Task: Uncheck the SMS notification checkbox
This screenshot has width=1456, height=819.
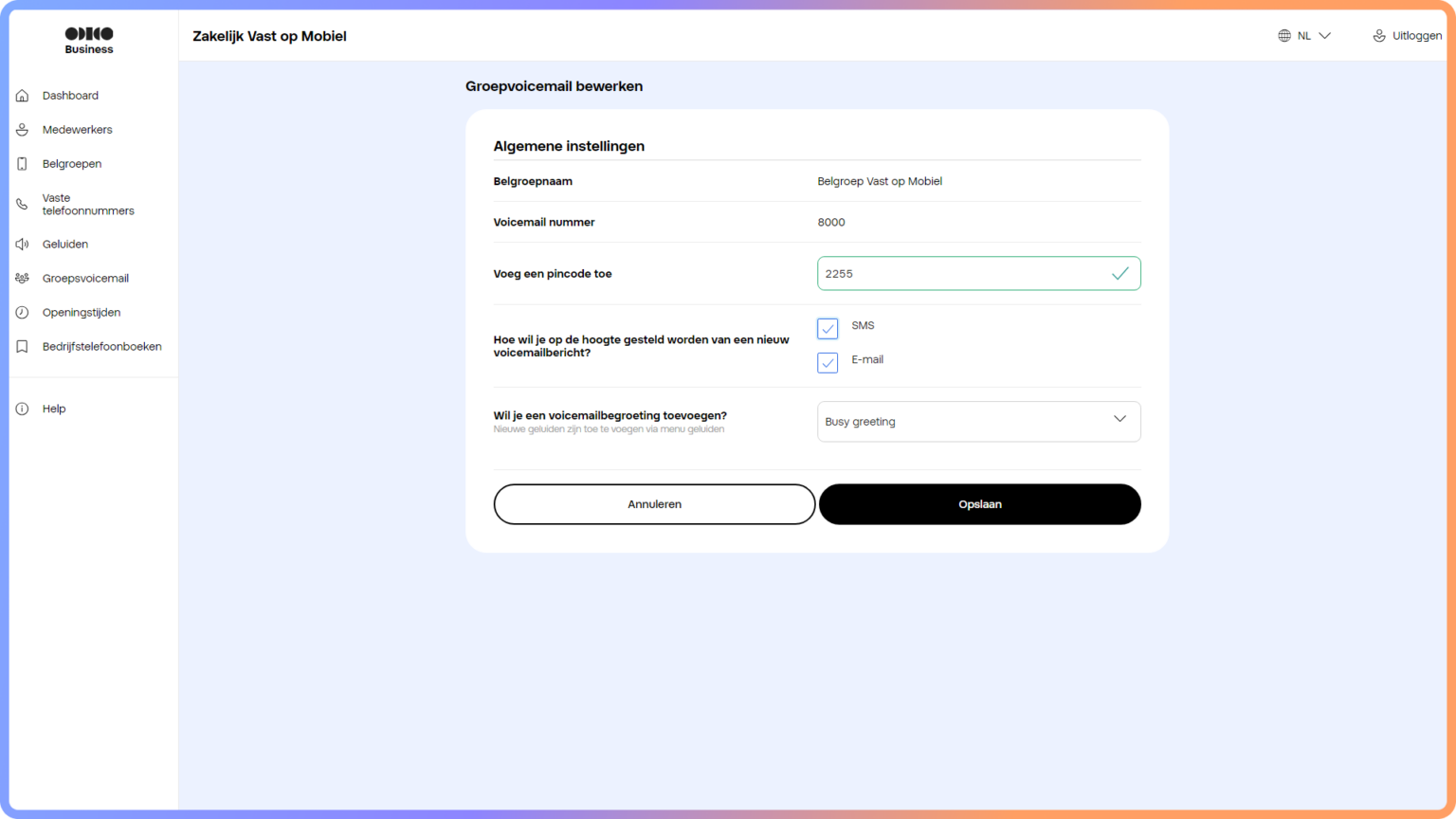Action: 827,328
